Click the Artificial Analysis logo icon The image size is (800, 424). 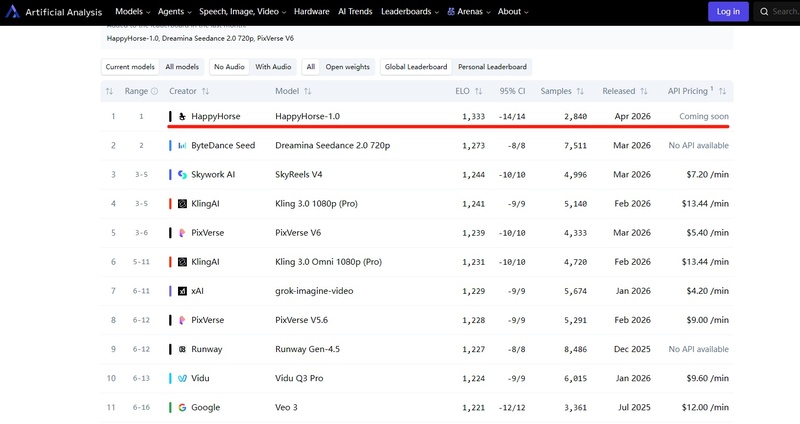point(13,12)
